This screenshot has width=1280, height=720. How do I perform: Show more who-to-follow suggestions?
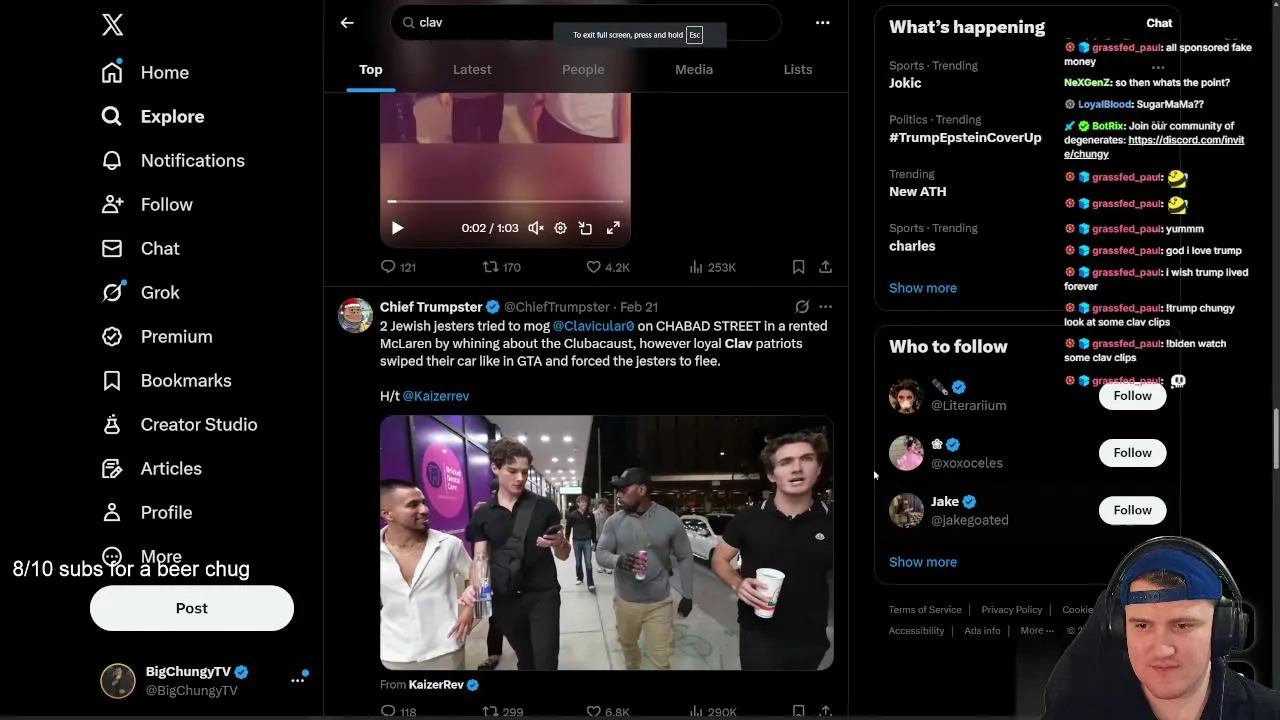[x=923, y=562]
